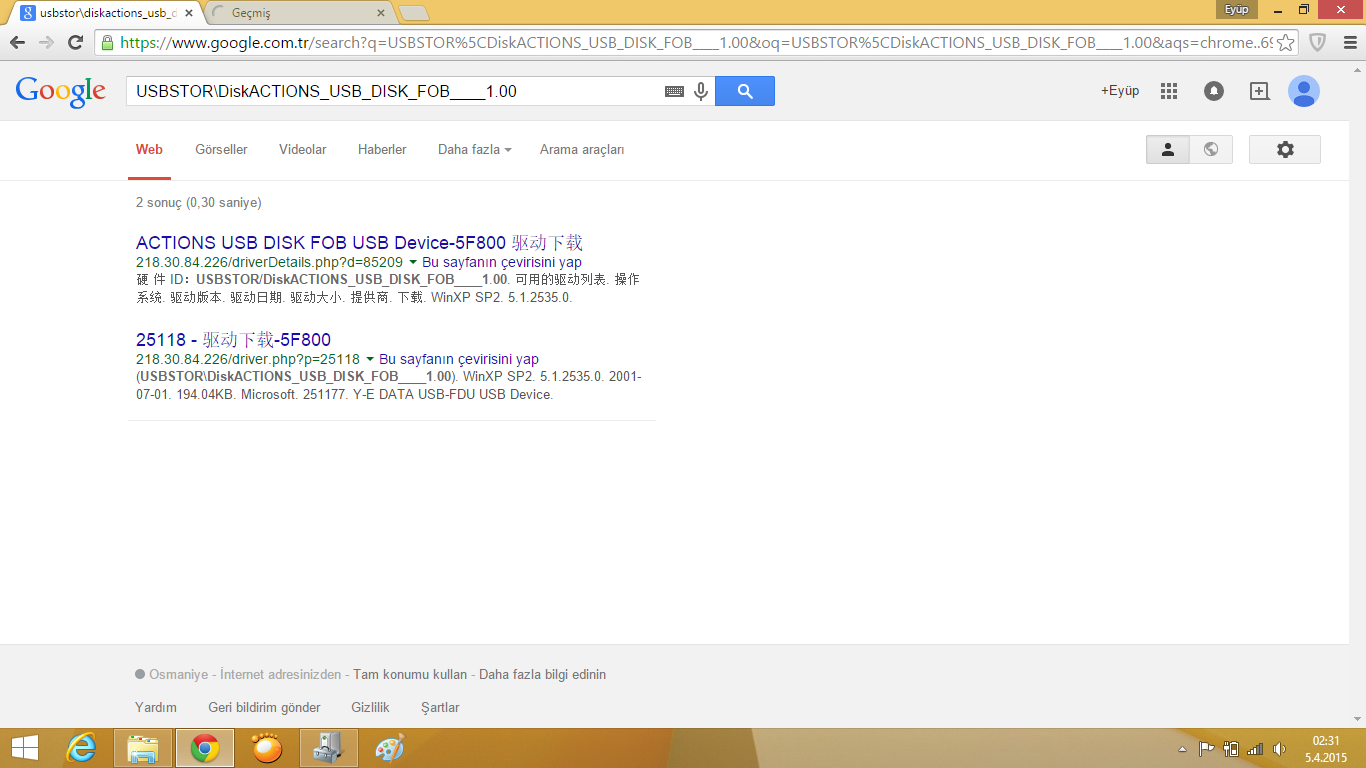Switch to Videolar results
This screenshot has height=768, width=1366.
(303, 150)
